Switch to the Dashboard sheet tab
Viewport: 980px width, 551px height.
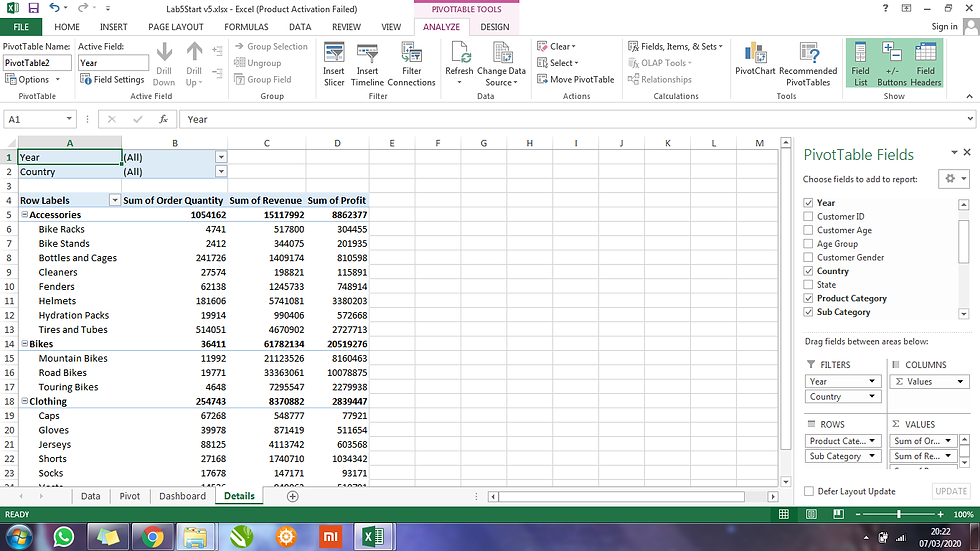[x=182, y=496]
